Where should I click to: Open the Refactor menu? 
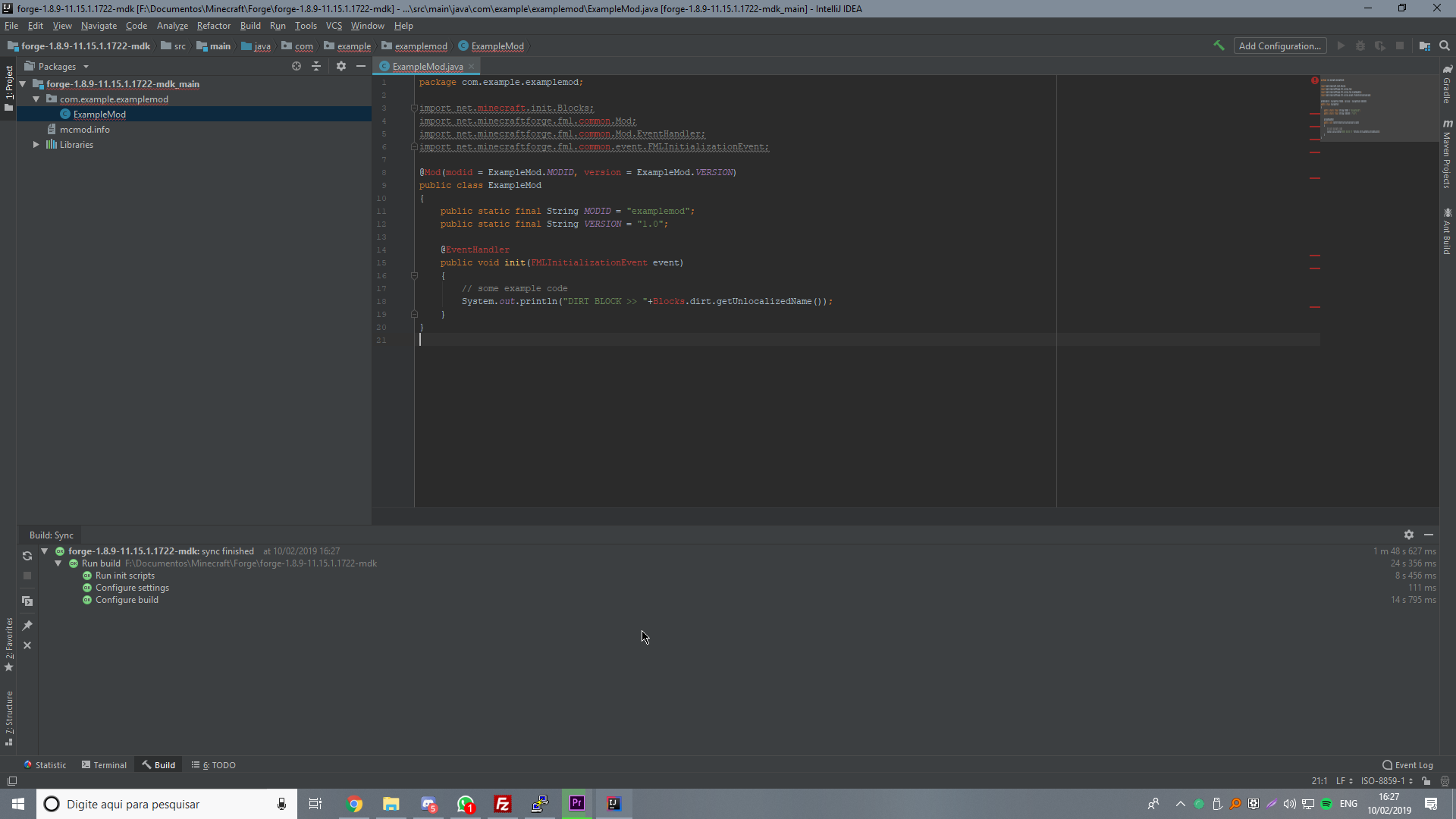(214, 26)
